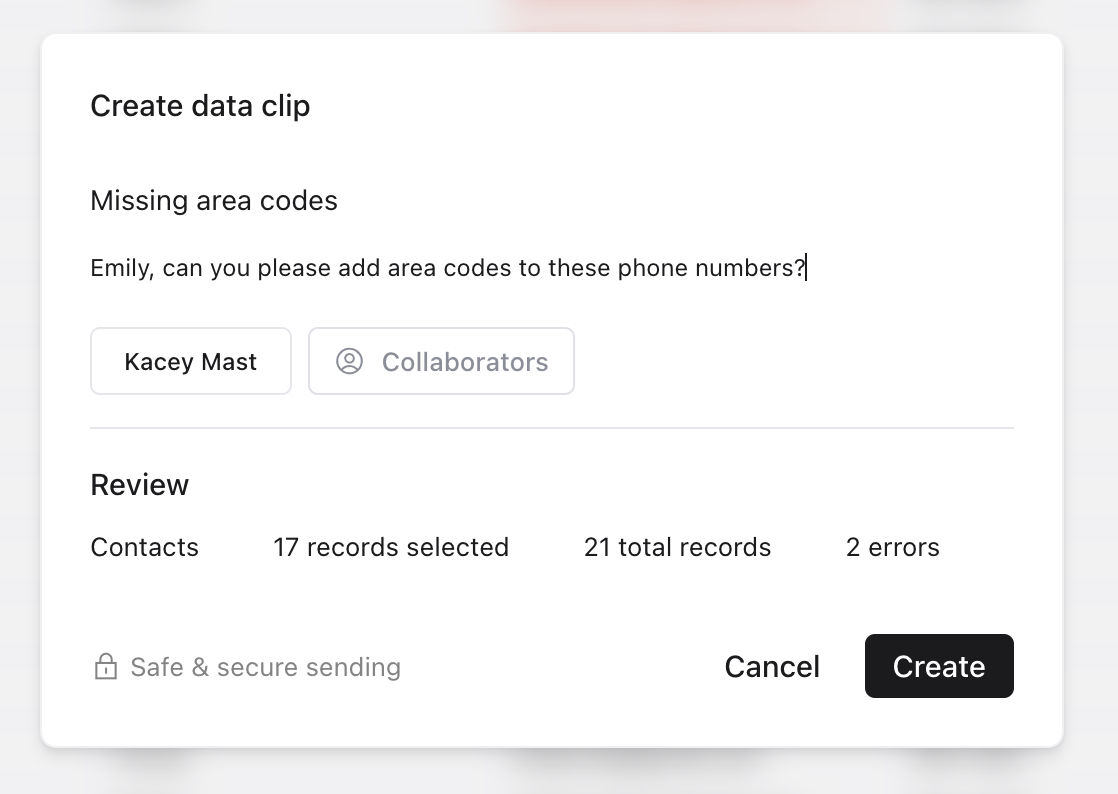This screenshot has width=1118, height=794.
Task: Click the word 'Emily' in the message
Action: (119, 268)
